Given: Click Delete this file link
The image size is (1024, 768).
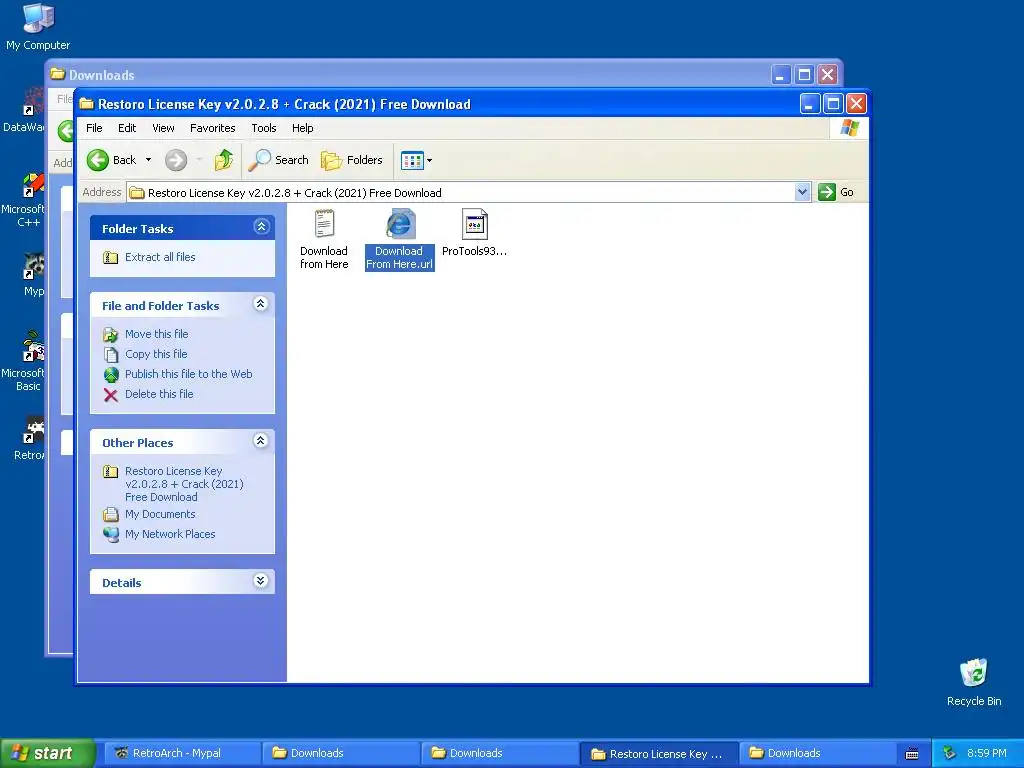Looking at the screenshot, I should point(159,394).
